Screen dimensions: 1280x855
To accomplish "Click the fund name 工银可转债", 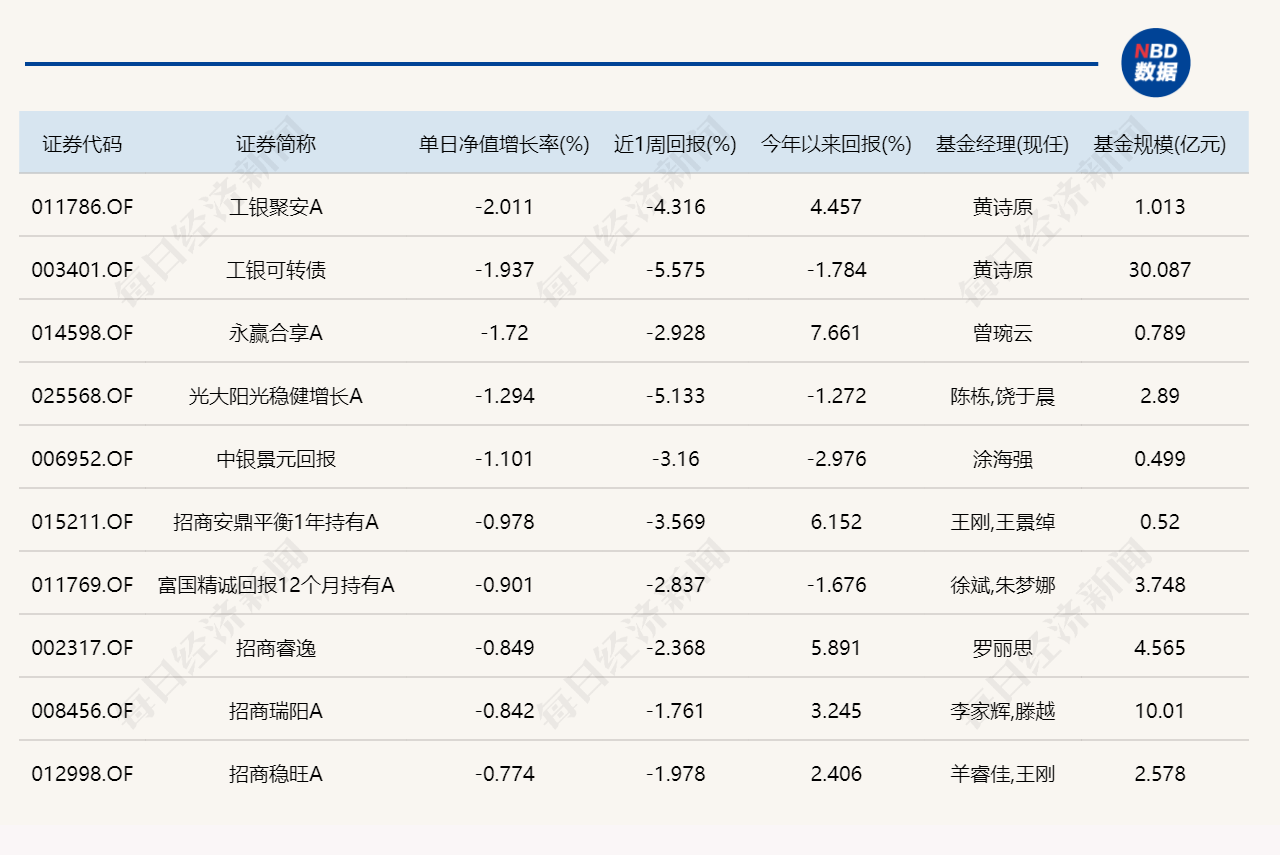I will 276,270.
